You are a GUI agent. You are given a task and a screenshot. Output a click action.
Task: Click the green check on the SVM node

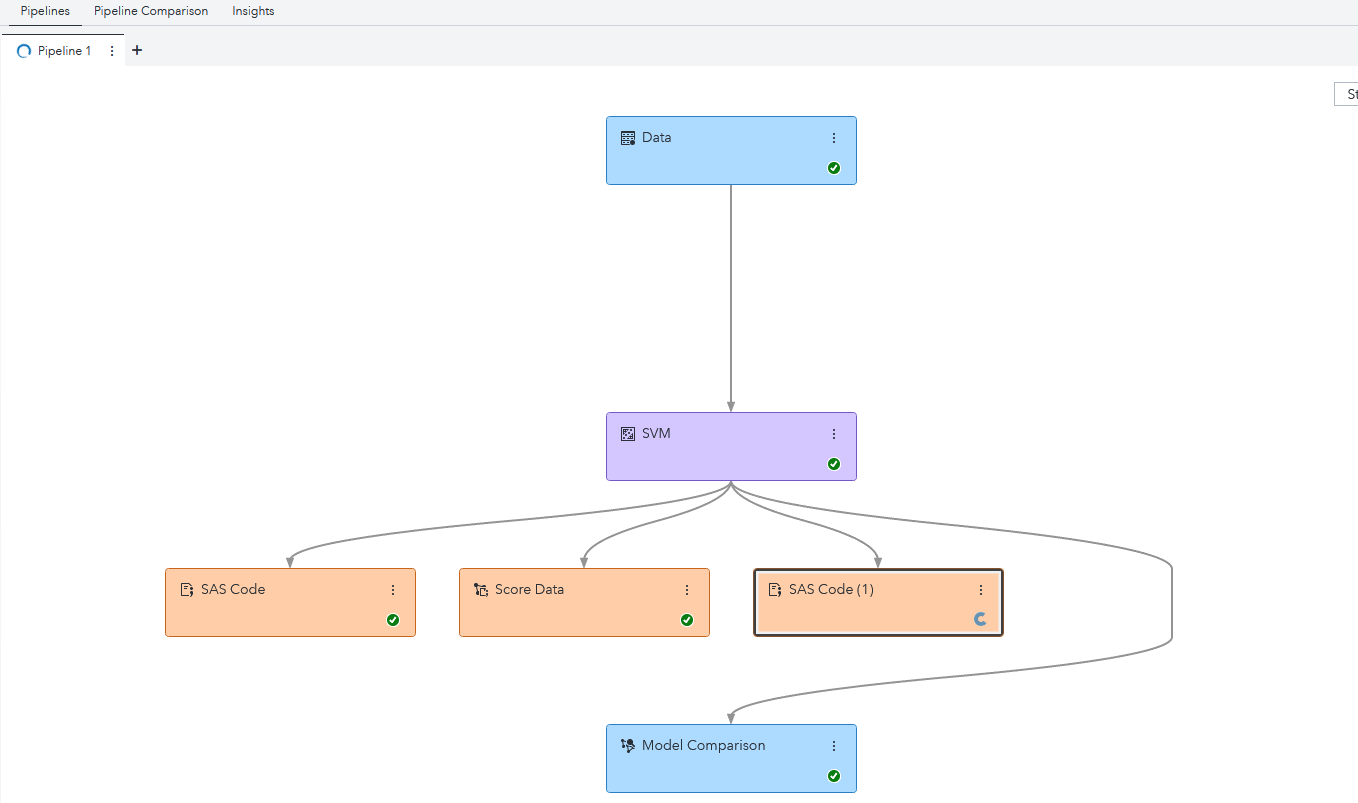[834, 463]
